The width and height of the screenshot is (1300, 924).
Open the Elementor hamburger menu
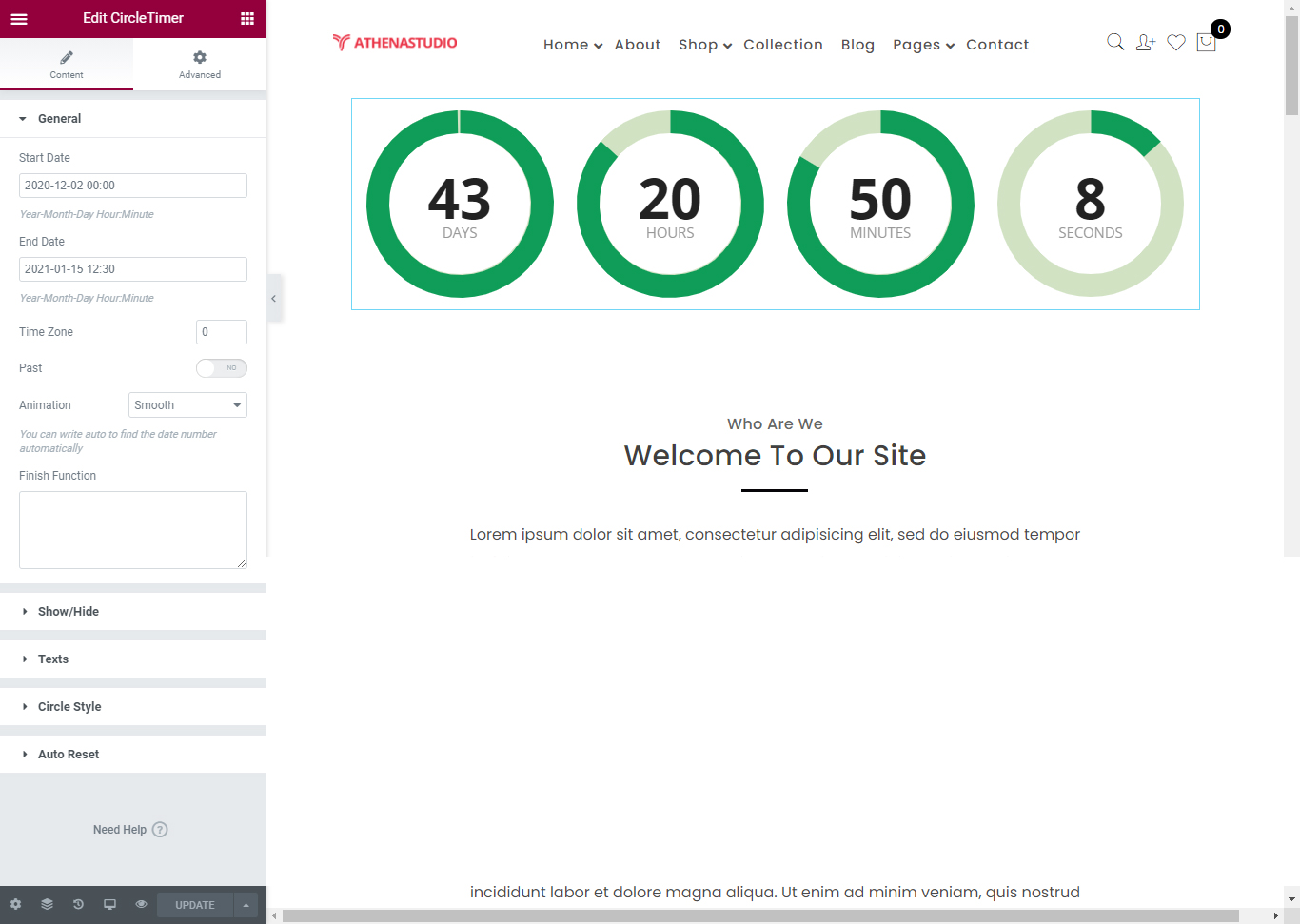click(x=19, y=18)
